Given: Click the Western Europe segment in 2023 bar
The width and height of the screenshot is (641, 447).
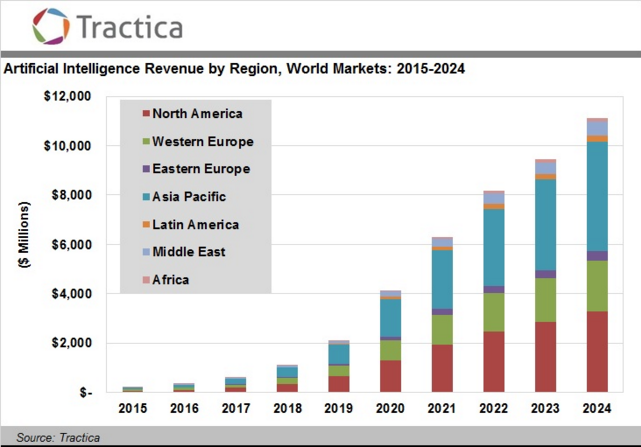Looking at the screenshot, I should (545, 300).
